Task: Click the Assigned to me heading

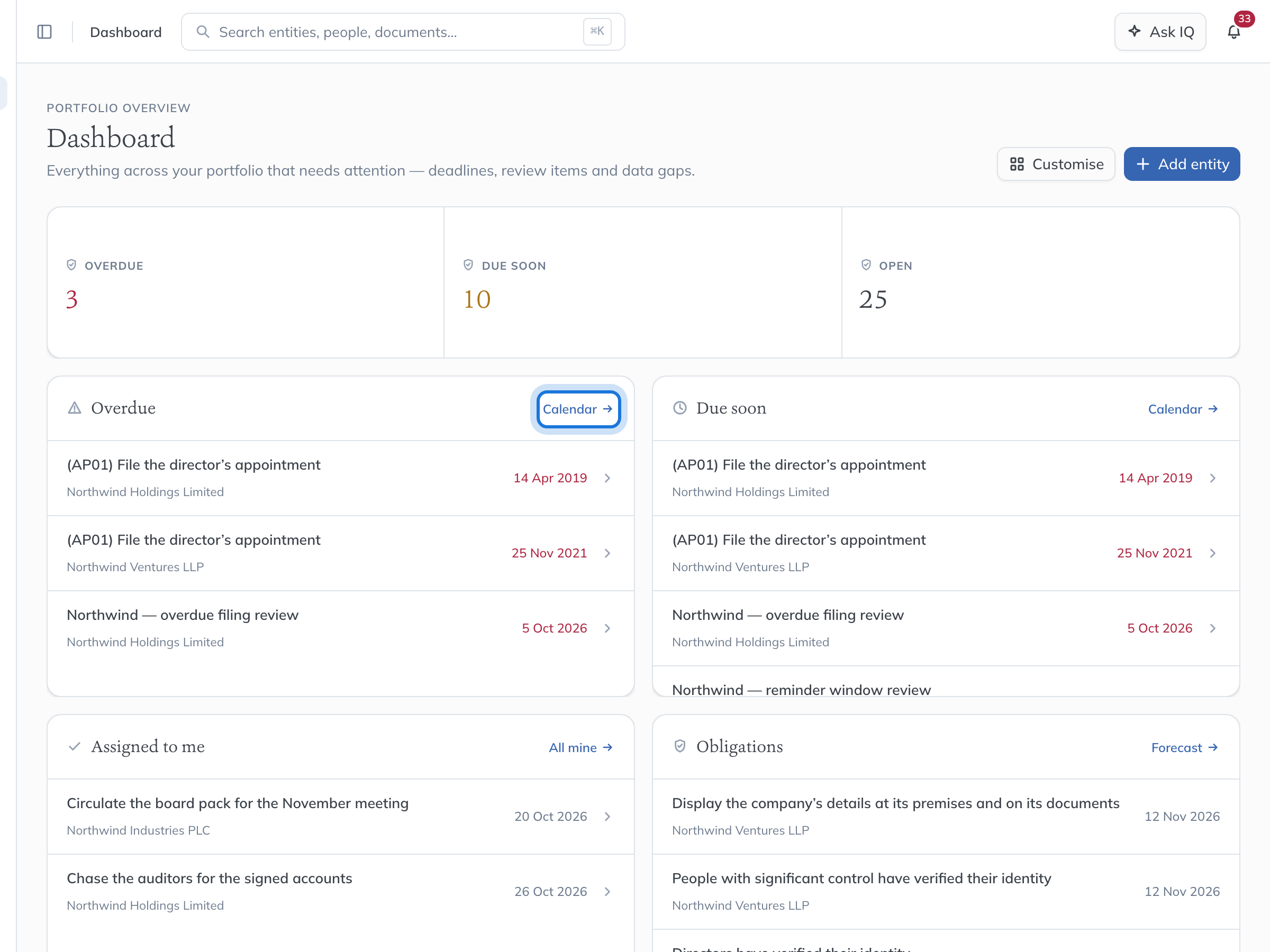Action: [148, 747]
